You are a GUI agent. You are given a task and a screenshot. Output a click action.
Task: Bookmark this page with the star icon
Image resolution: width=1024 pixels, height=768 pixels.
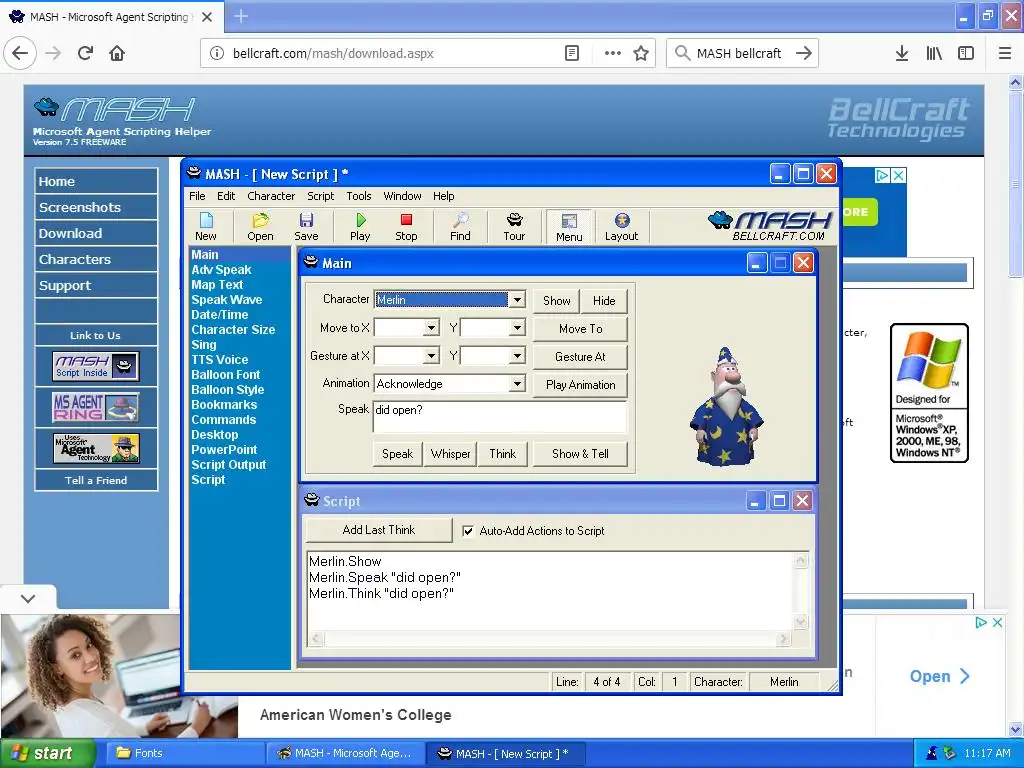tap(641, 53)
